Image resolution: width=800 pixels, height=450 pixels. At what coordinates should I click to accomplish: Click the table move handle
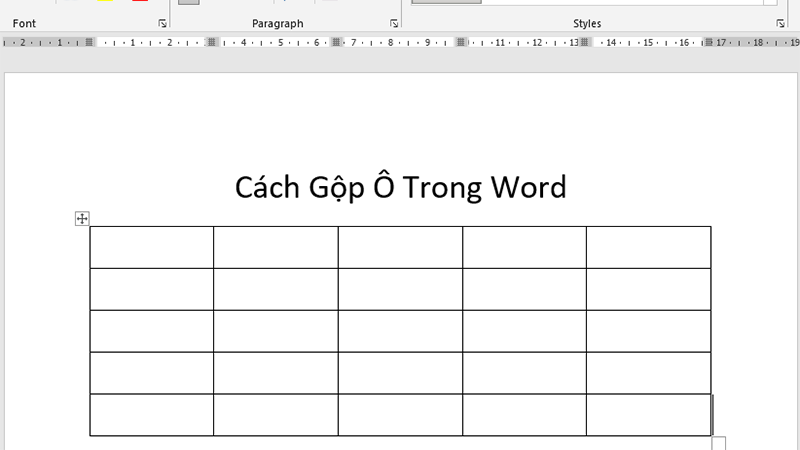pyautogui.click(x=82, y=219)
